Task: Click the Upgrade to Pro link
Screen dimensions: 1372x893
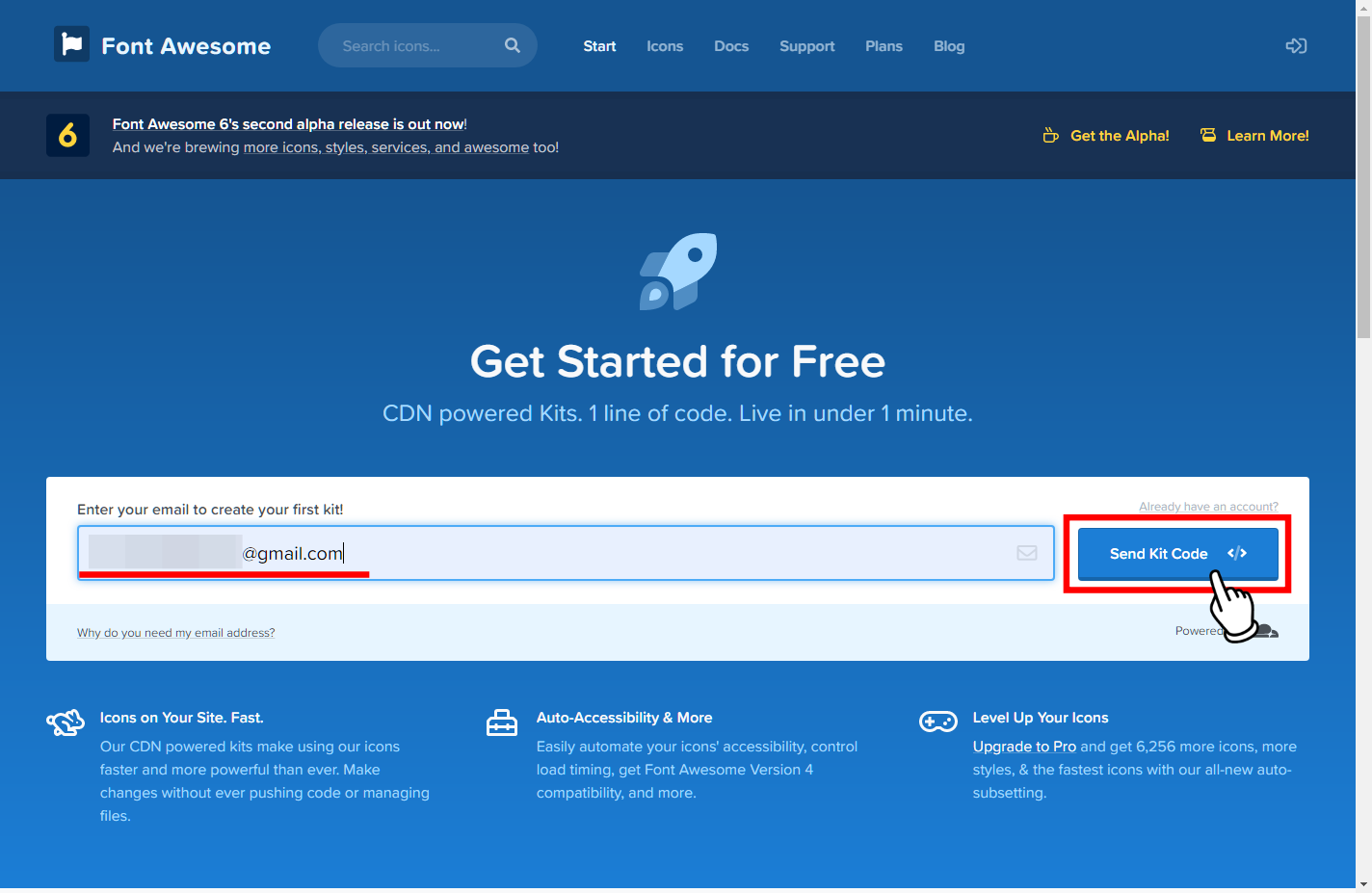Action: (x=1024, y=747)
